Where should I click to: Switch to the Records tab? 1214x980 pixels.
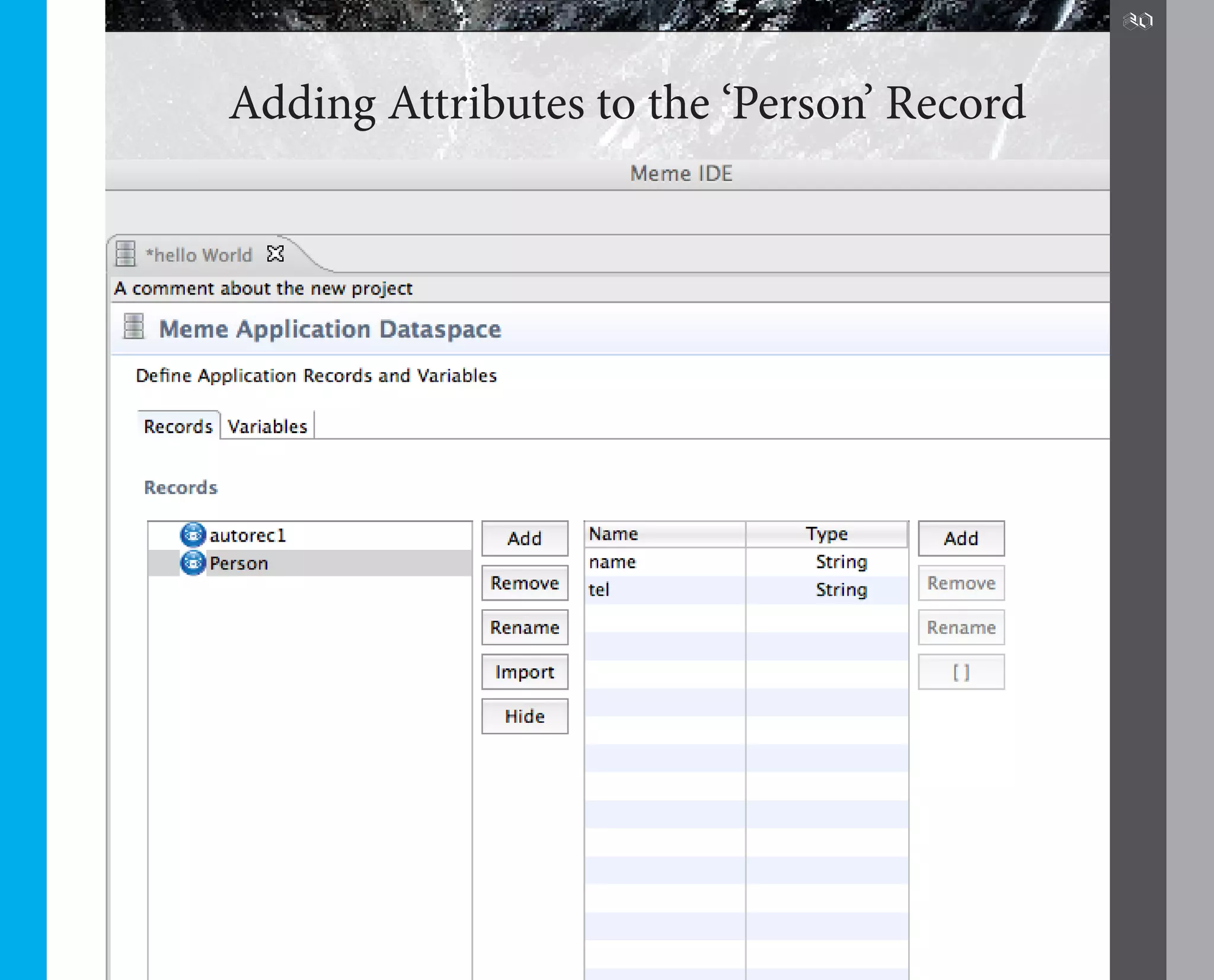coord(178,426)
